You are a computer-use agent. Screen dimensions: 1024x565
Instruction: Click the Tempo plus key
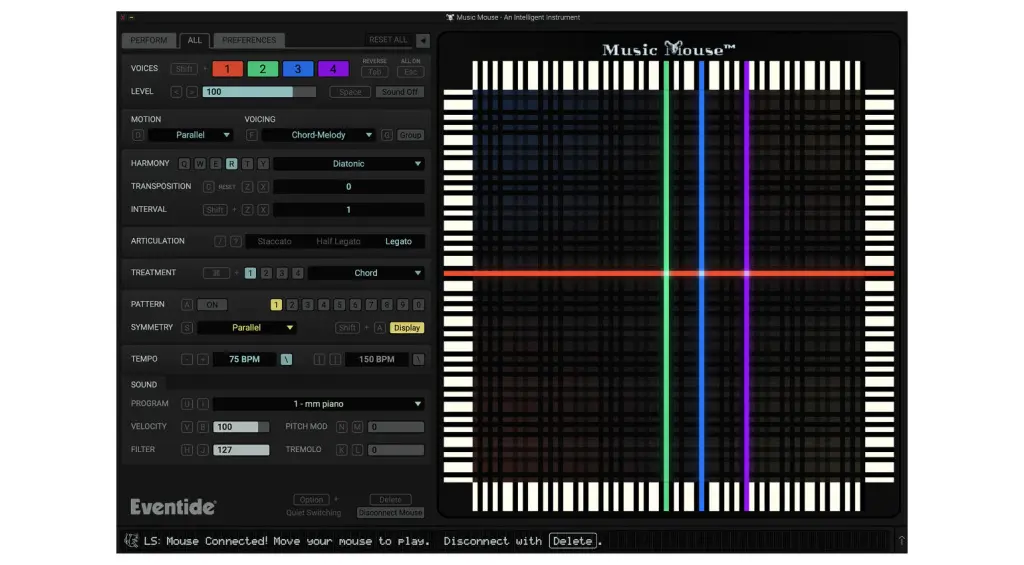click(x=202, y=359)
